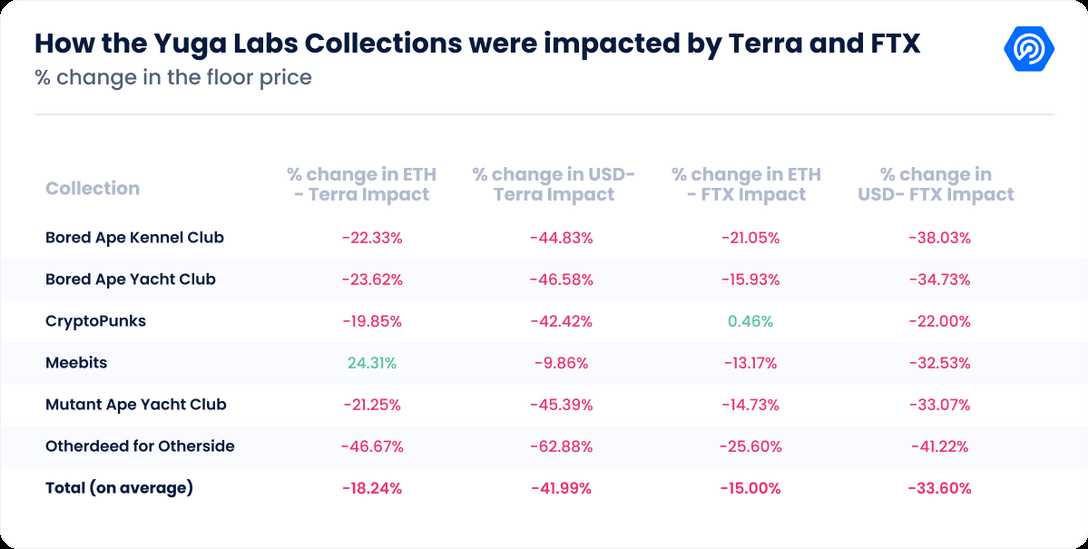Screen dimensions: 1088x549
Task: Click the green 0.46% CryptoPunks value
Action: (x=751, y=321)
